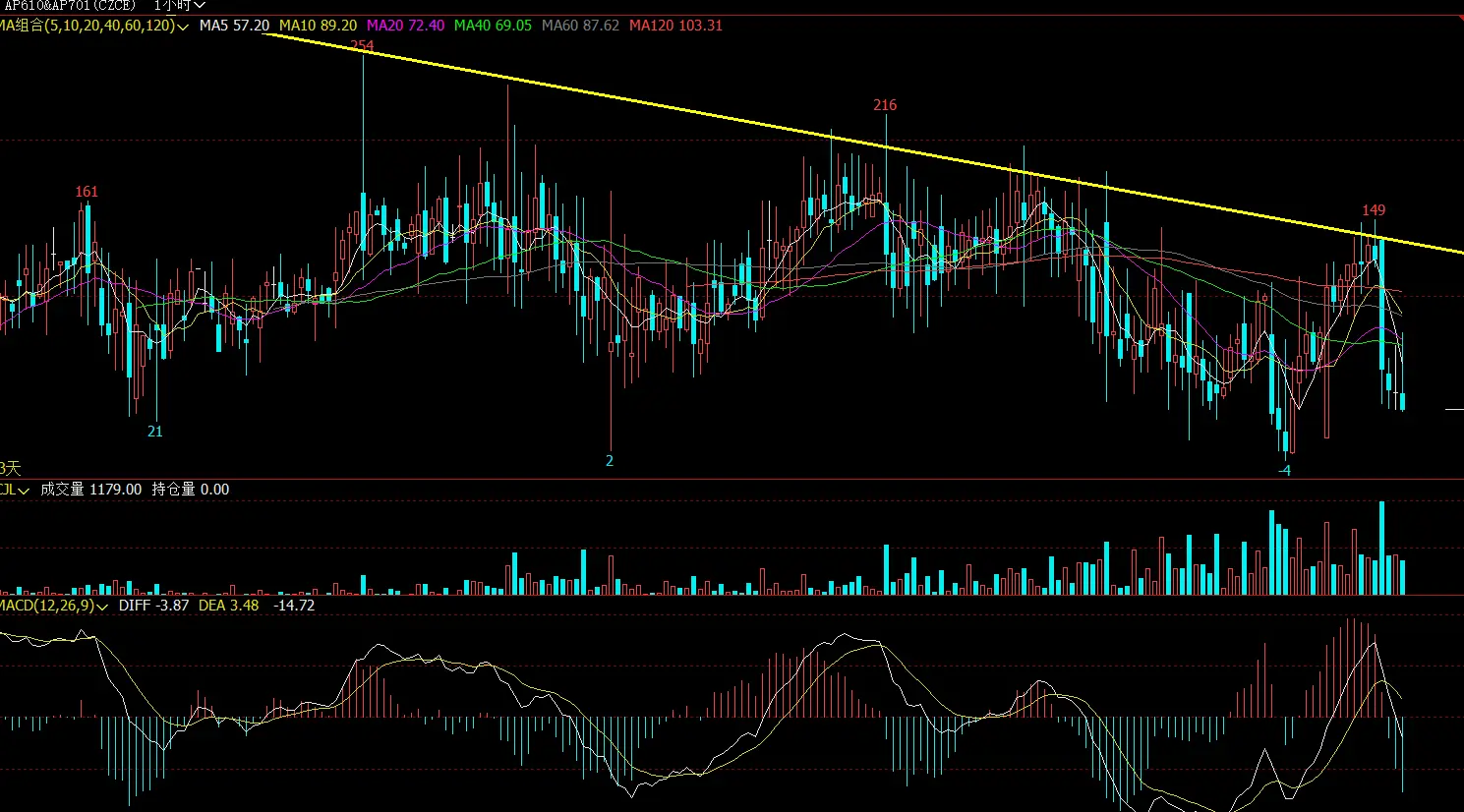Click the 成交量 1179.00 volume readout
The width and height of the screenshot is (1464, 812).
[x=90, y=490]
